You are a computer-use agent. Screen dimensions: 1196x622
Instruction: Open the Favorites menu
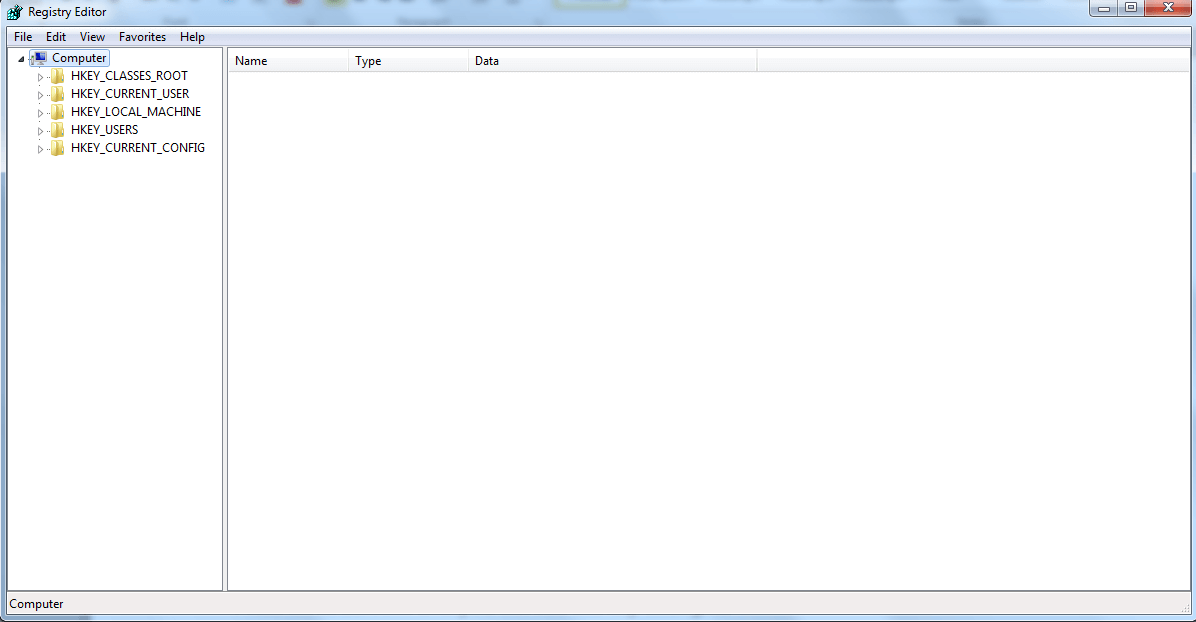(142, 37)
